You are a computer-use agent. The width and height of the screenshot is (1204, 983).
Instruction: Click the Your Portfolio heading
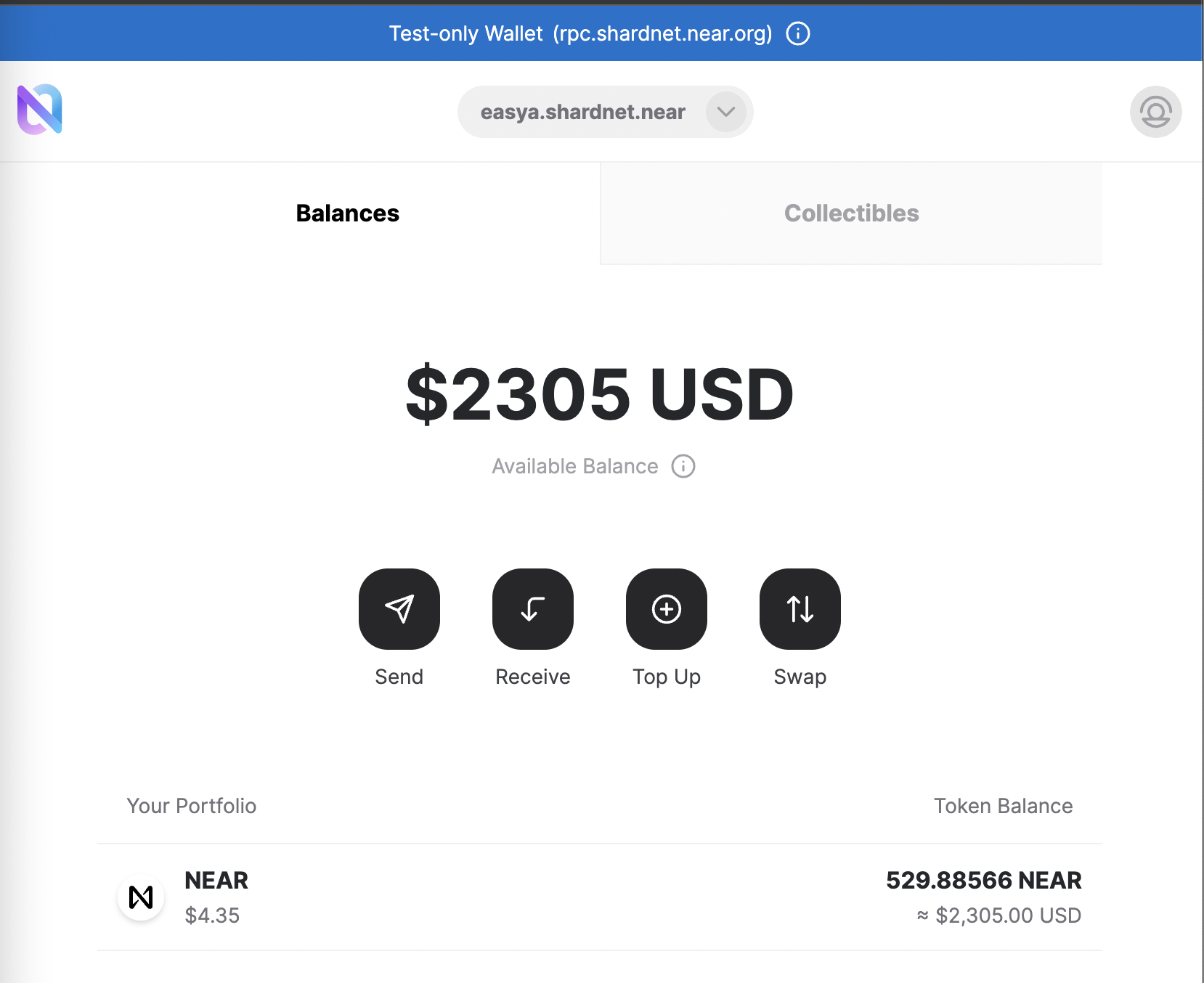(192, 806)
